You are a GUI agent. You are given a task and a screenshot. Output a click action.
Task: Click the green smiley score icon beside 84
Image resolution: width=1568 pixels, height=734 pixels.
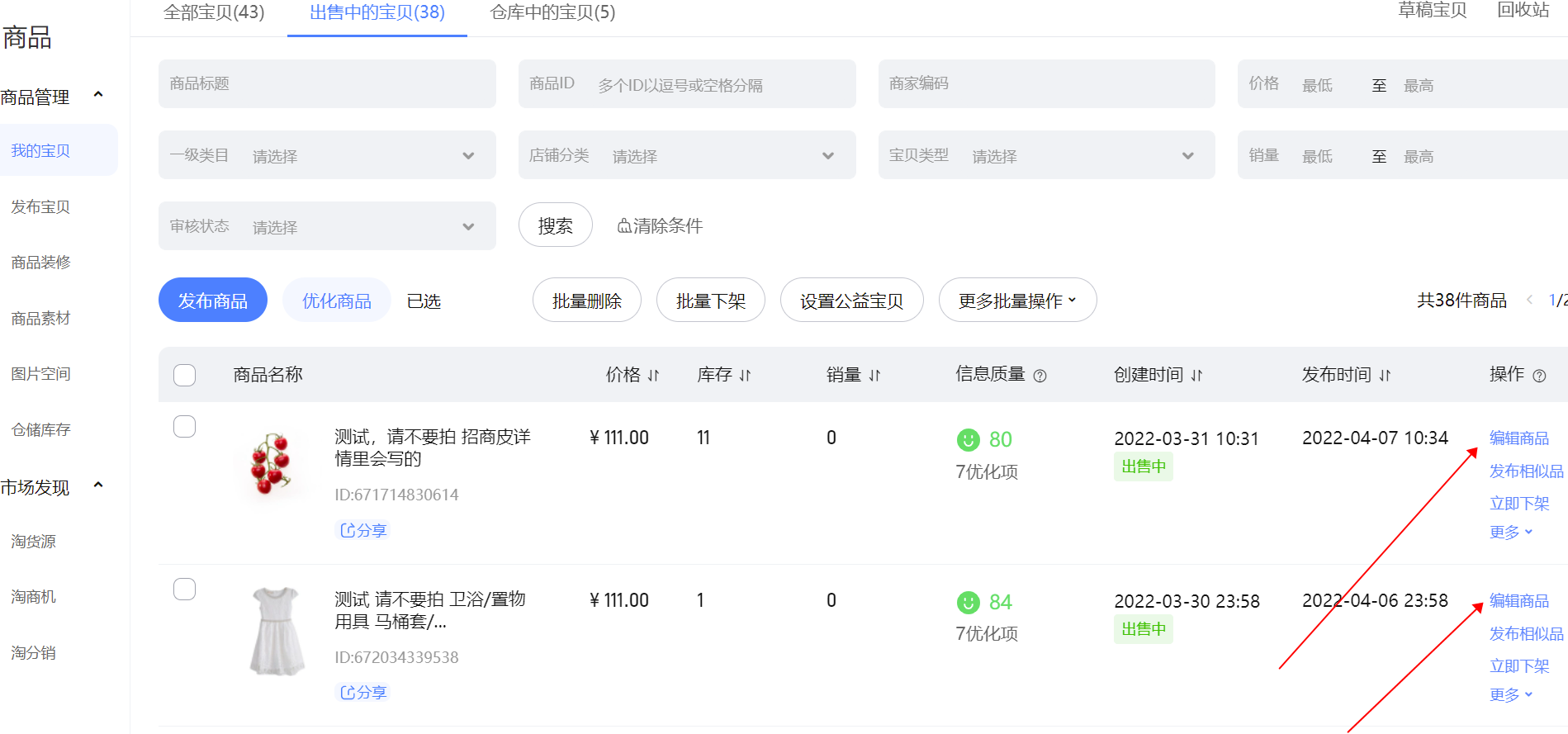pyautogui.click(x=969, y=602)
